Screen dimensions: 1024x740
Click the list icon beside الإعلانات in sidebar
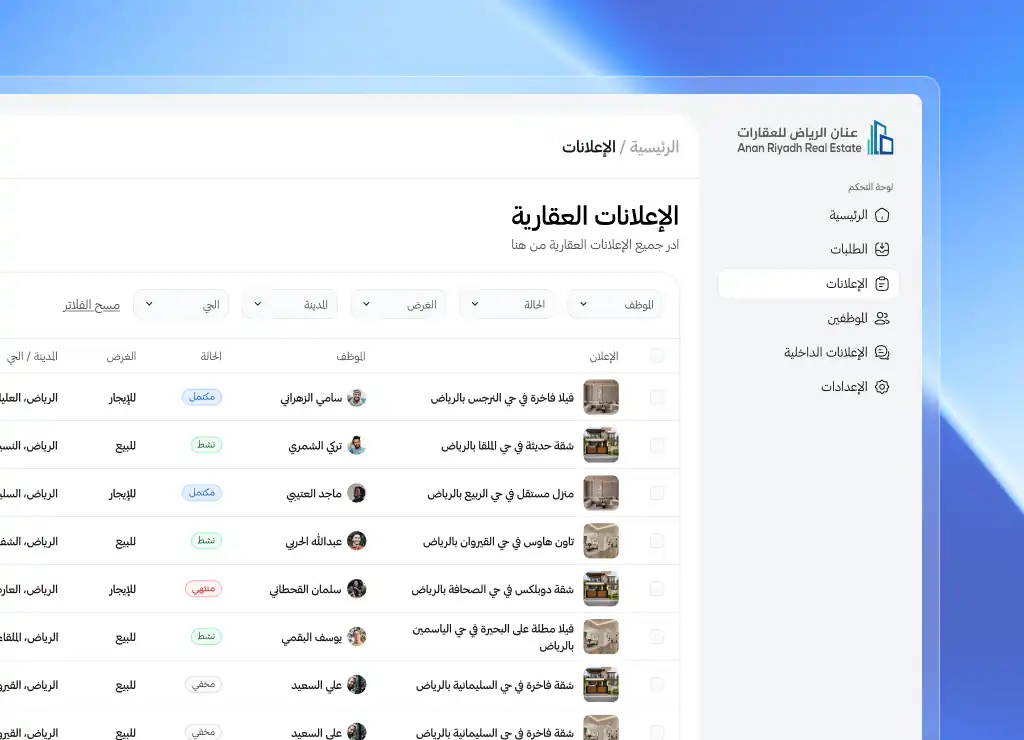[x=882, y=283]
